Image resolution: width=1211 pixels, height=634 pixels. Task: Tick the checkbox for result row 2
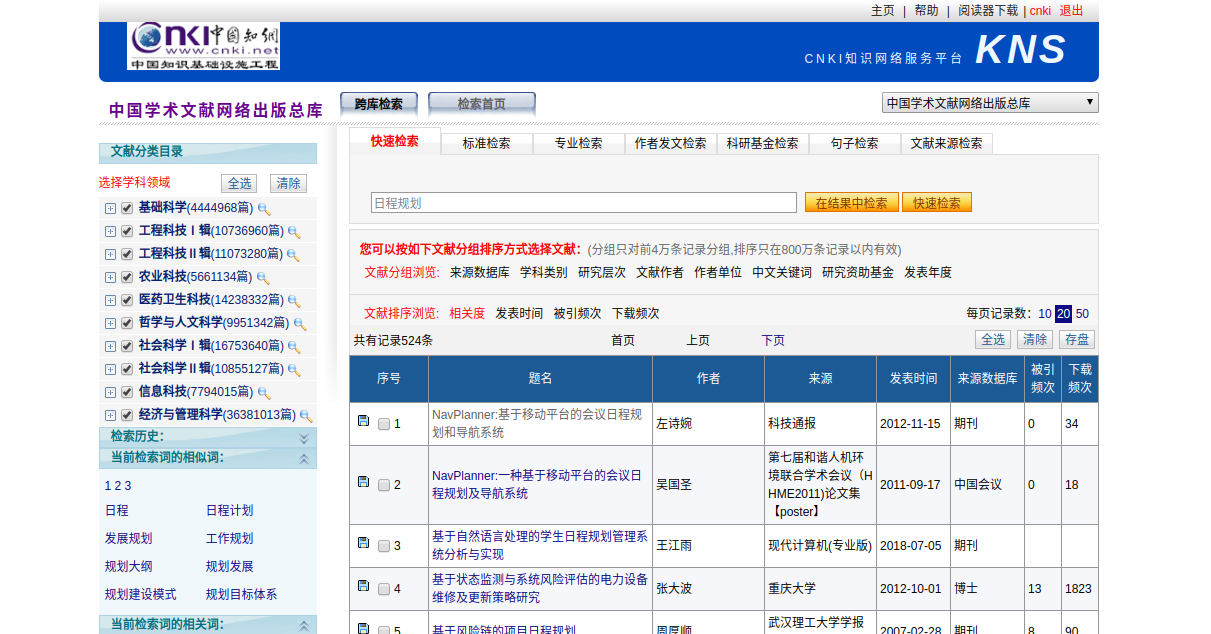(384, 485)
